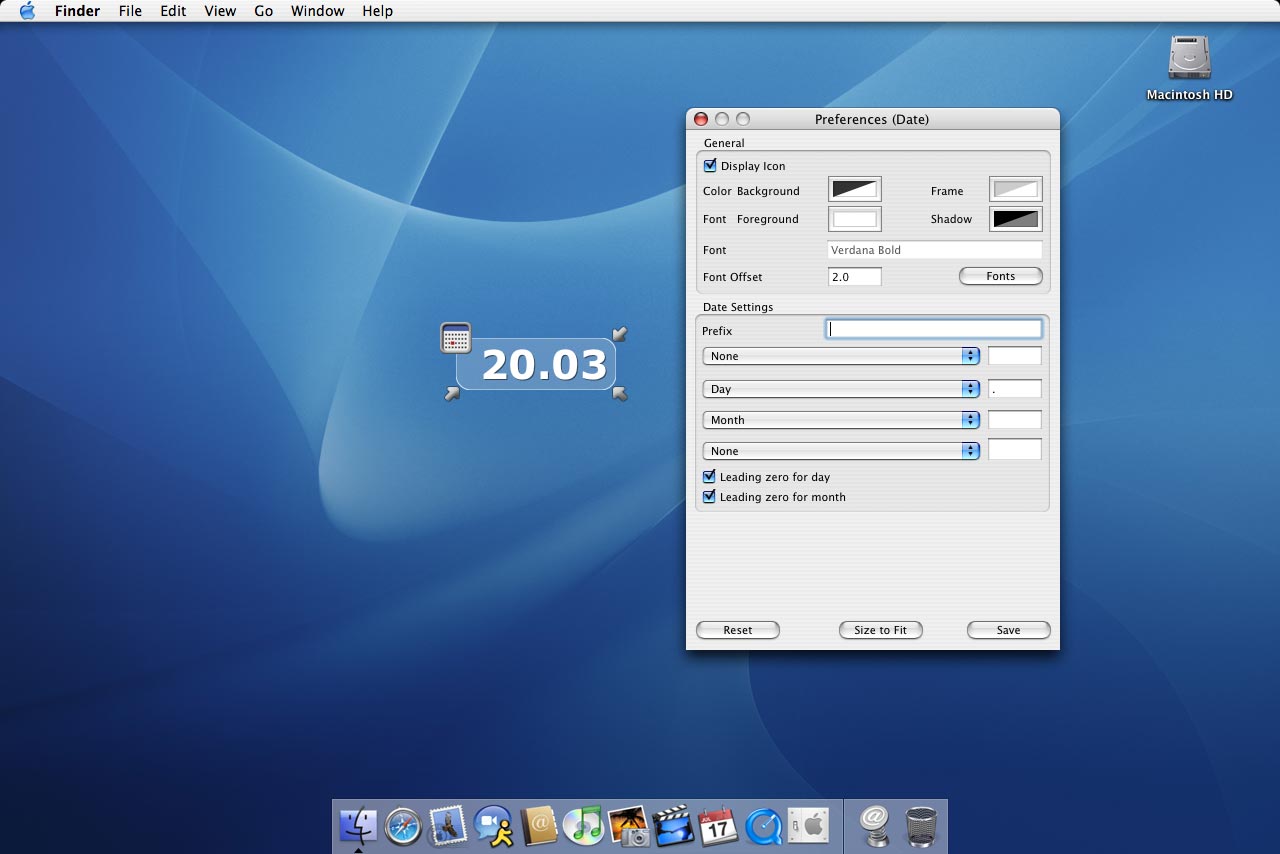The image size is (1280, 854).
Task: Open the View menu
Action: click(220, 11)
